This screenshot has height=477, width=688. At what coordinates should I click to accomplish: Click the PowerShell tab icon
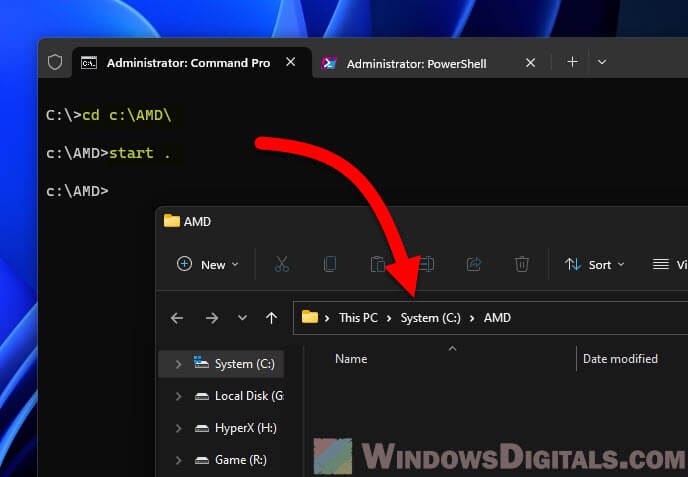point(329,64)
